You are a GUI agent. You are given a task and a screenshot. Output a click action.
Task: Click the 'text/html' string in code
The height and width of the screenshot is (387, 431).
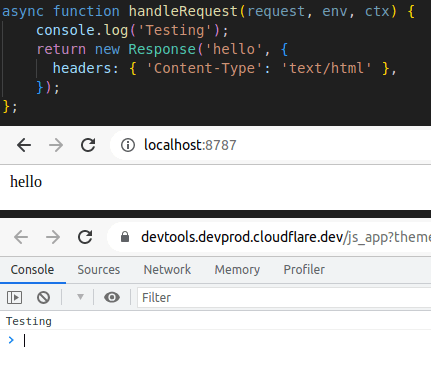(327, 68)
